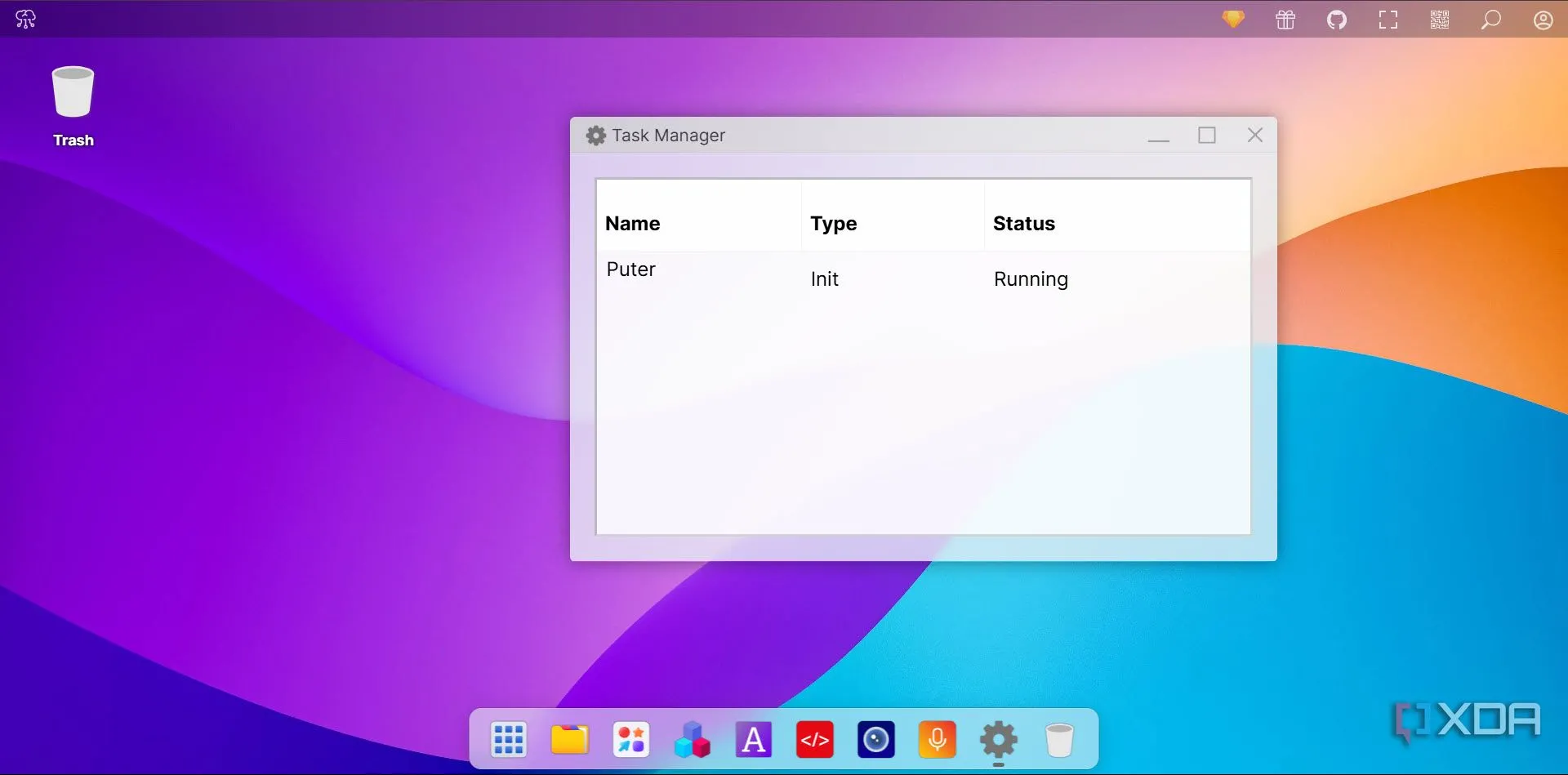Click the diamond icon in the top bar

click(x=1233, y=19)
